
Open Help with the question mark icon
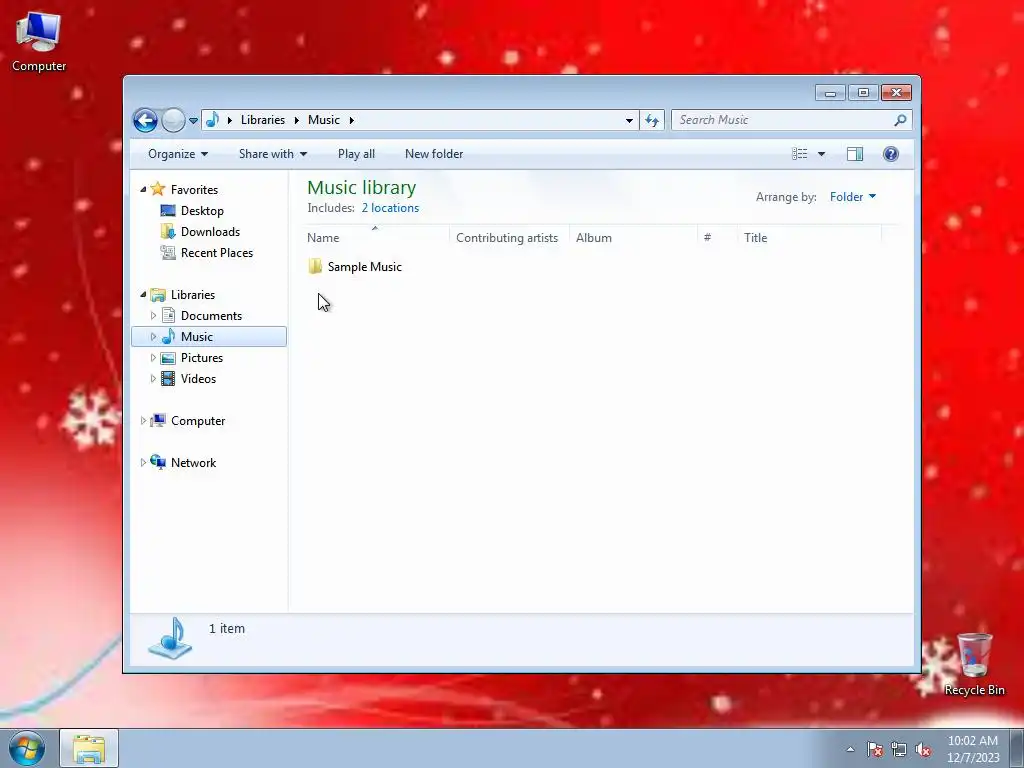891,154
